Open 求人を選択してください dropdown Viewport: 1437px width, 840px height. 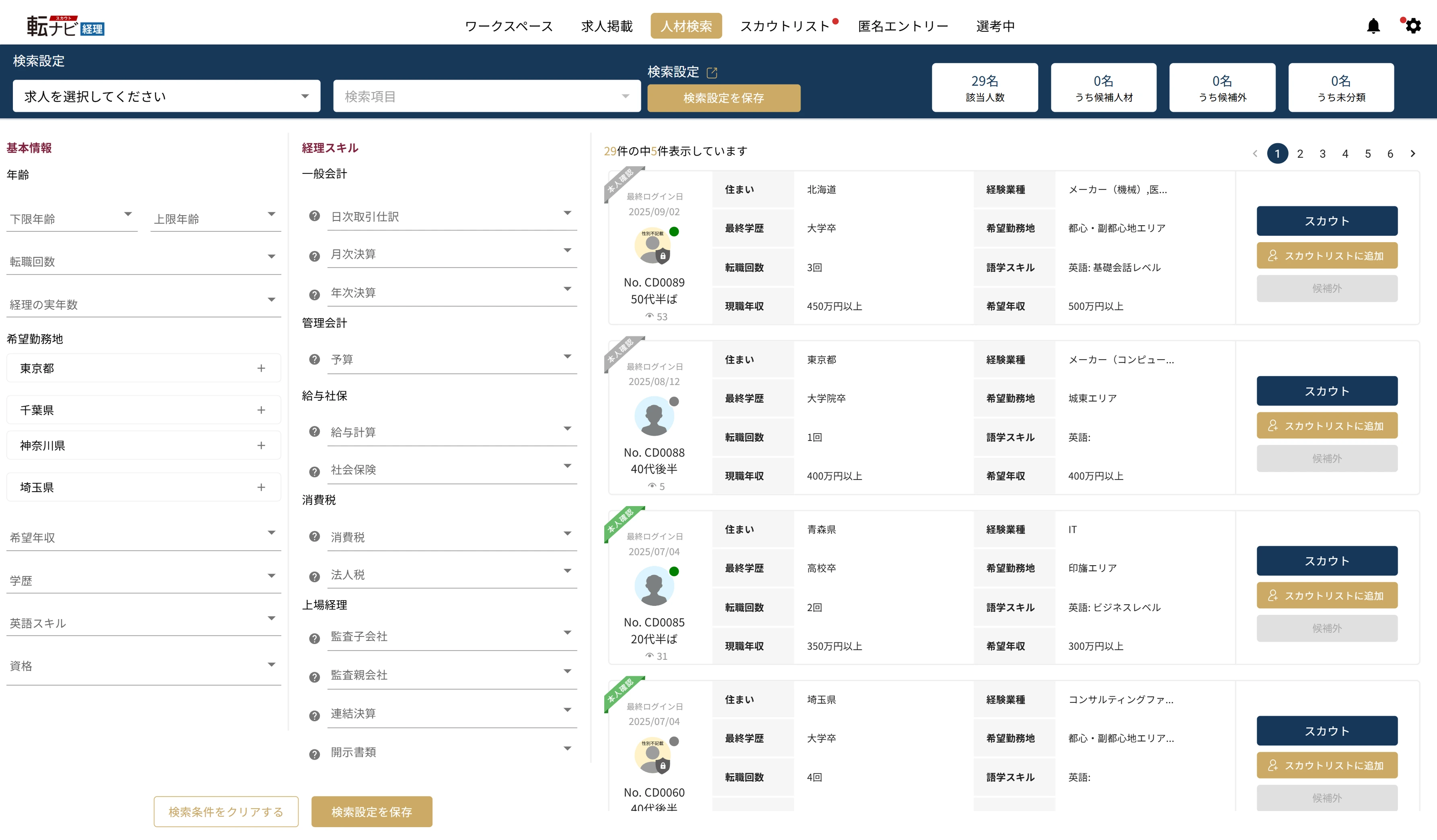[166, 97]
